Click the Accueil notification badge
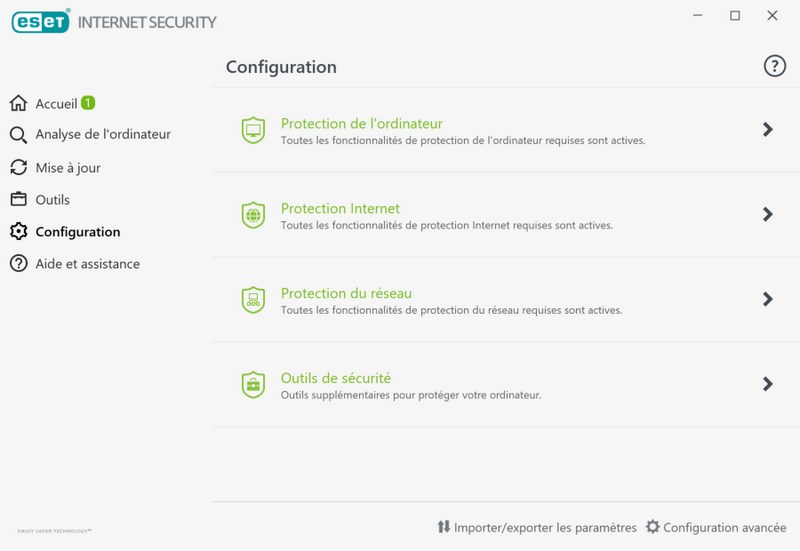Image resolution: width=800 pixels, height=551 pixels. click(x=89, y=102)
